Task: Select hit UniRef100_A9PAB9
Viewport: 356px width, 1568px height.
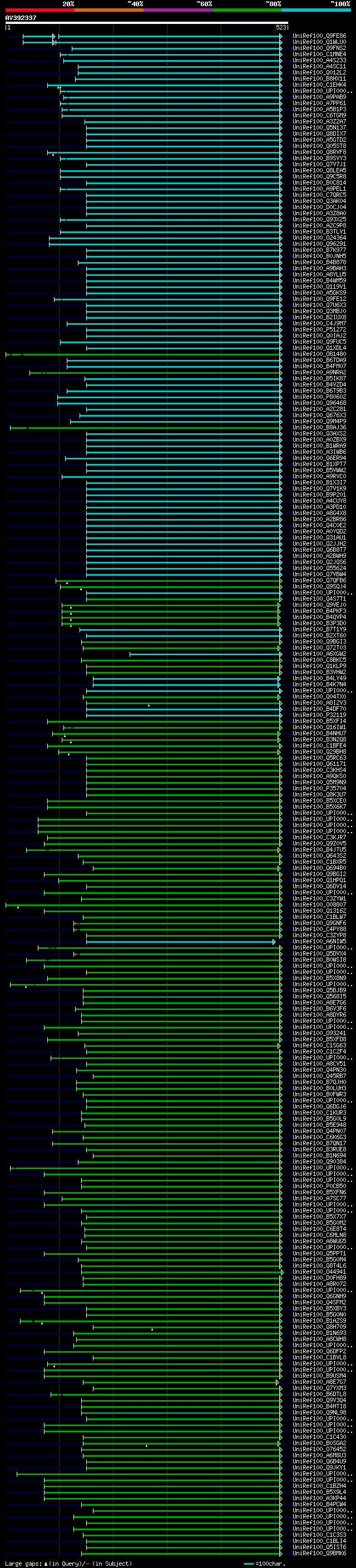Action: tap(319, 97)
